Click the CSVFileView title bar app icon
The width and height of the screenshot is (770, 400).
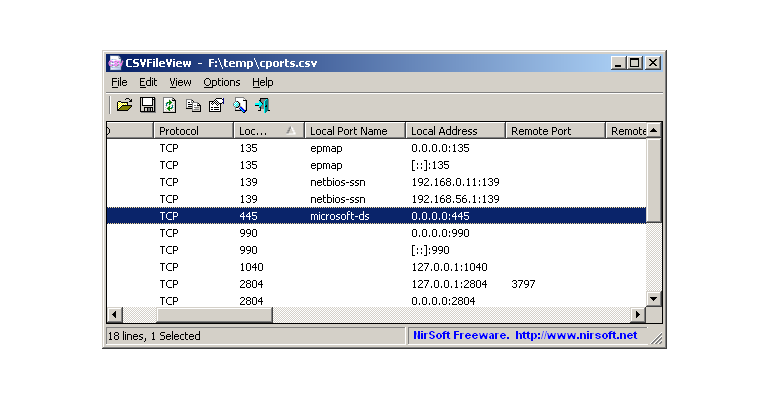(x=115, y=63)
